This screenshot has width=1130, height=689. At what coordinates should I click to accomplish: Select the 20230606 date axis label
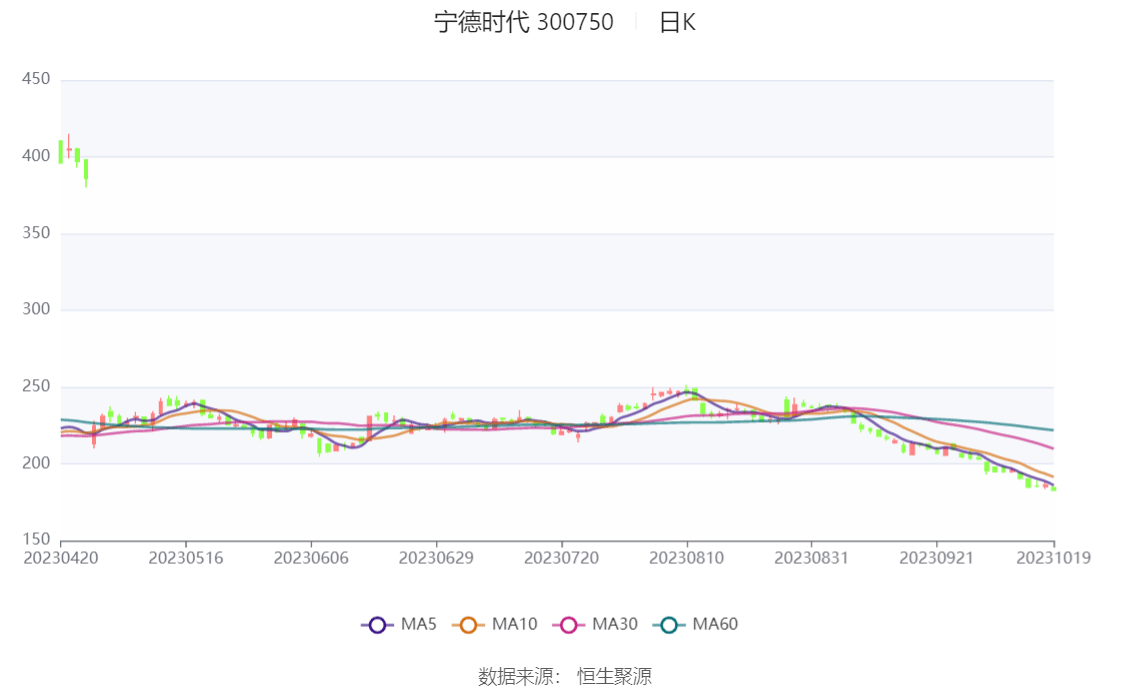click(311, 558)
